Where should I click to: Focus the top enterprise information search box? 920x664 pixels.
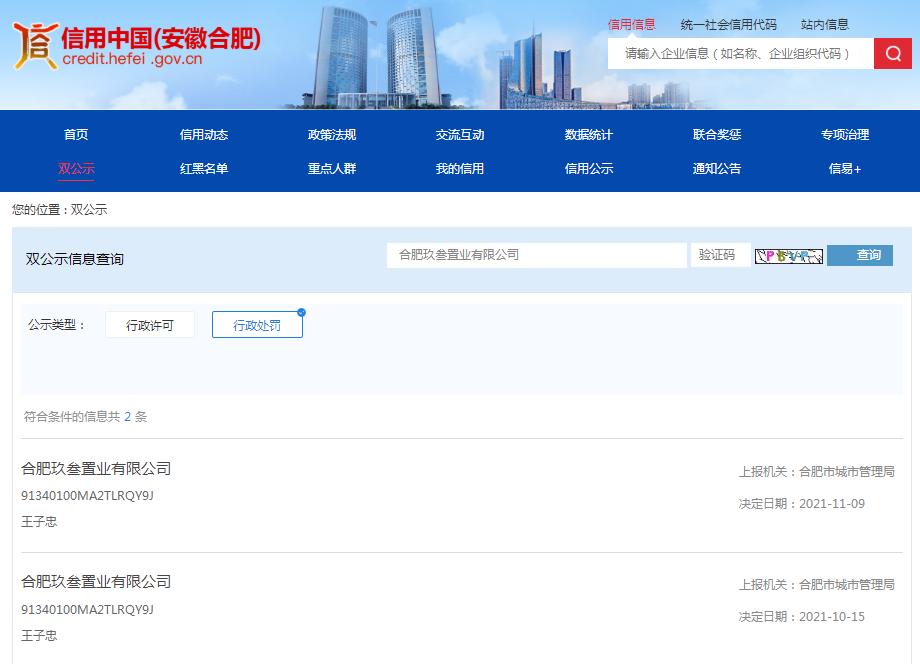pyautogui.click(x=740, y=54)
